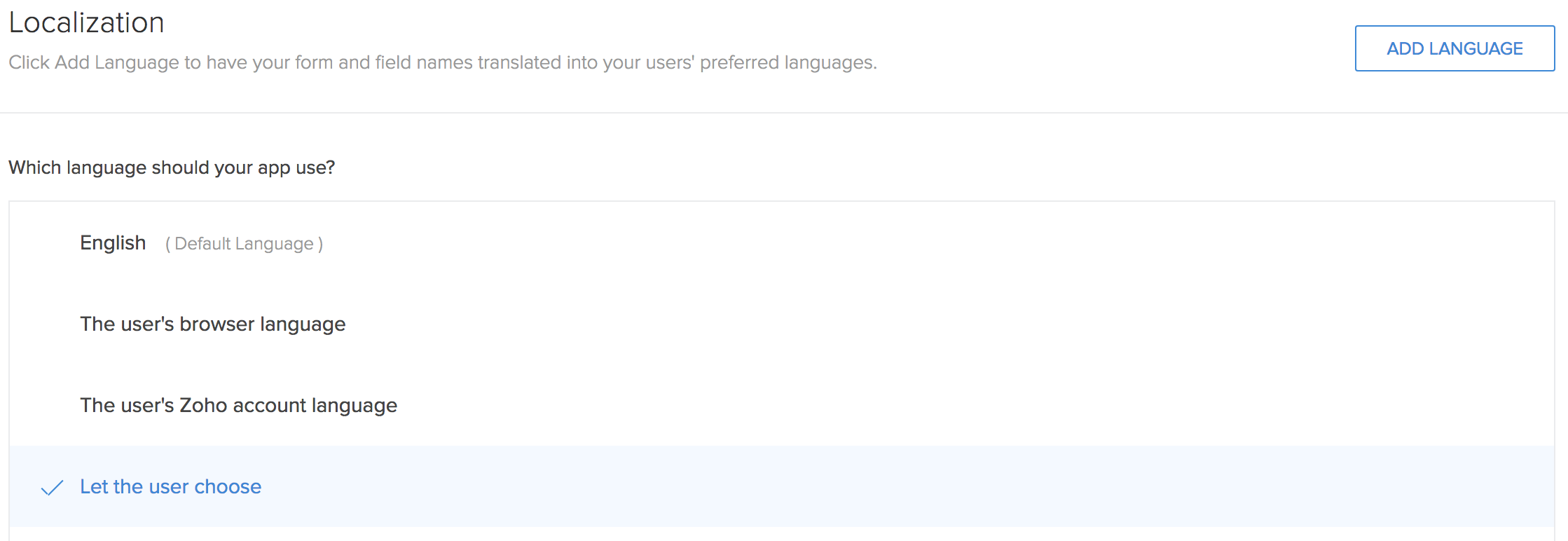Click the blue checkmark beside Let the user choose
Screen dimensions: 1568x541
52,488
